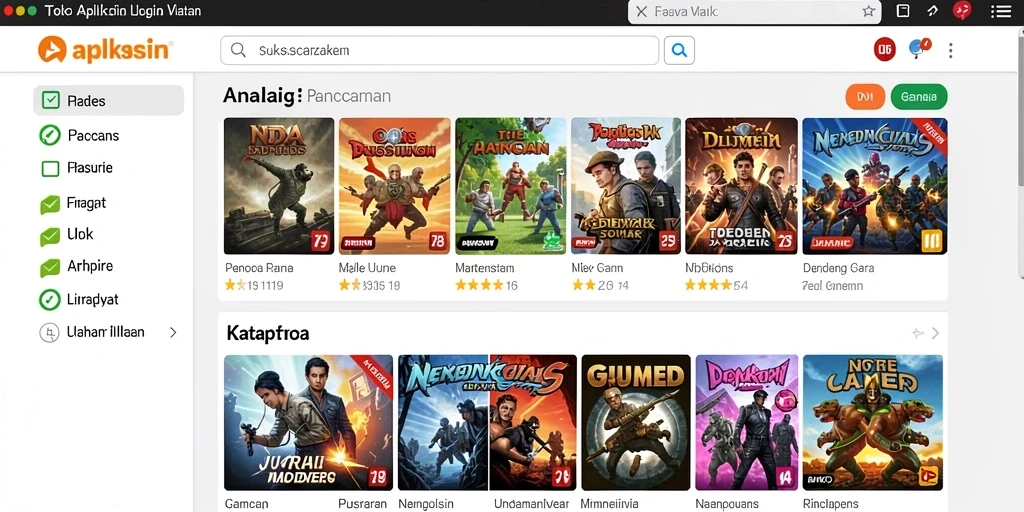The width and height of the screenshot is (1024, 512).
Task: Click the Gamcan title under Katapfroa
Action: tap(246, 504)
